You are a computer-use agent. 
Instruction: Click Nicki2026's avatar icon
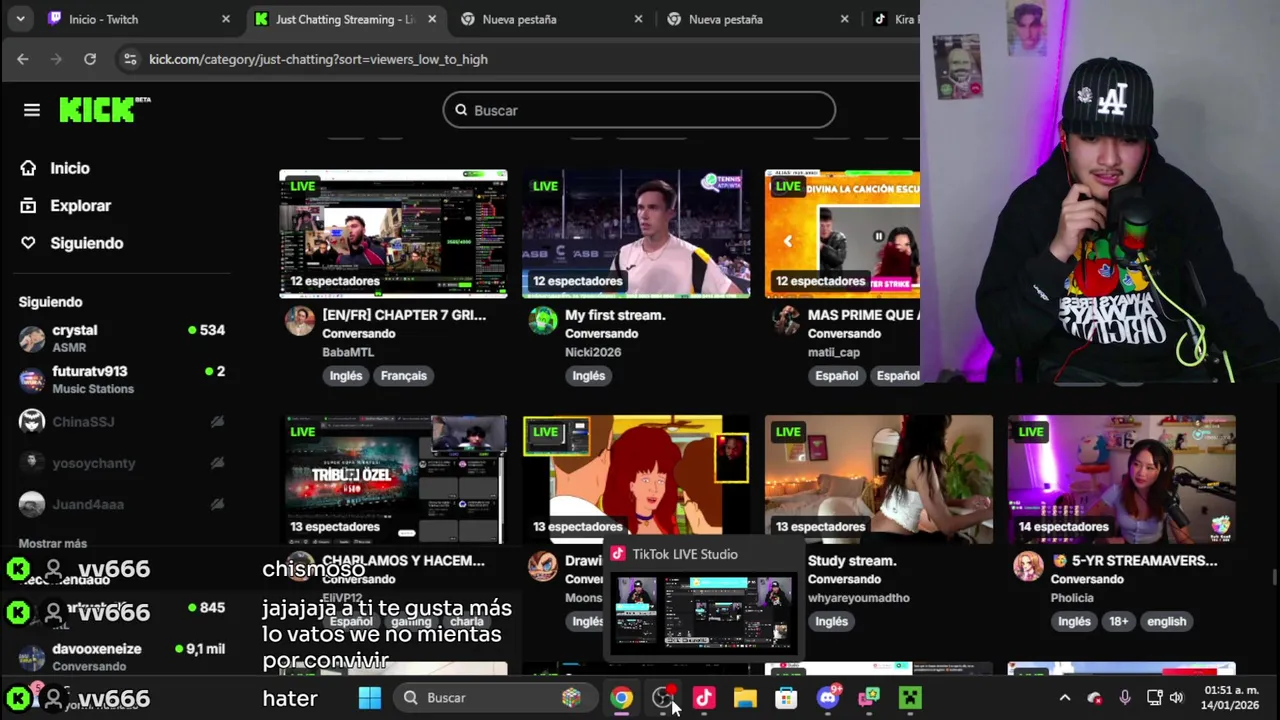[543, 321]
